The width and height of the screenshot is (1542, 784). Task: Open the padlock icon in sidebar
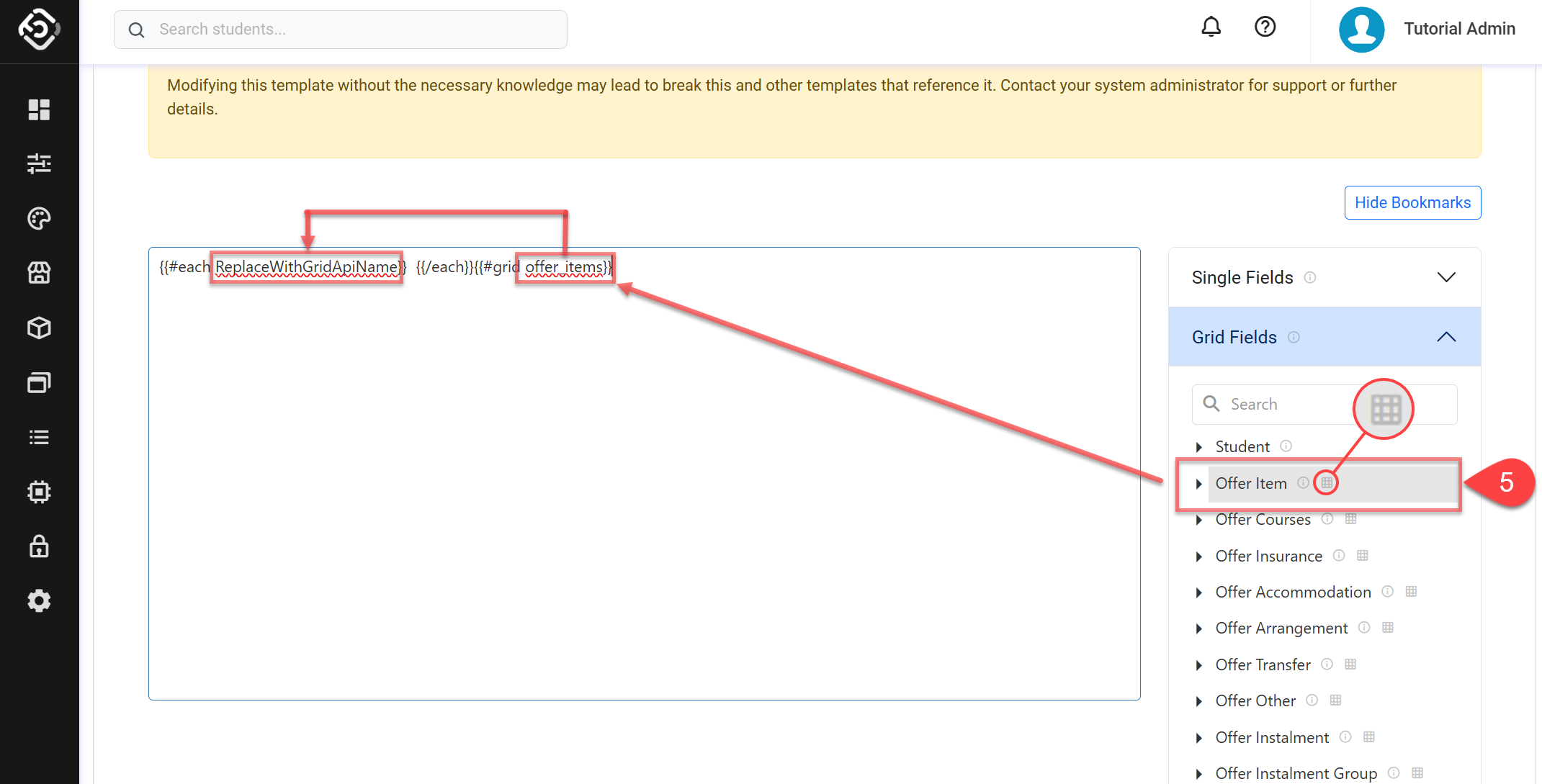pyautogui.click(x=39, y=546)
